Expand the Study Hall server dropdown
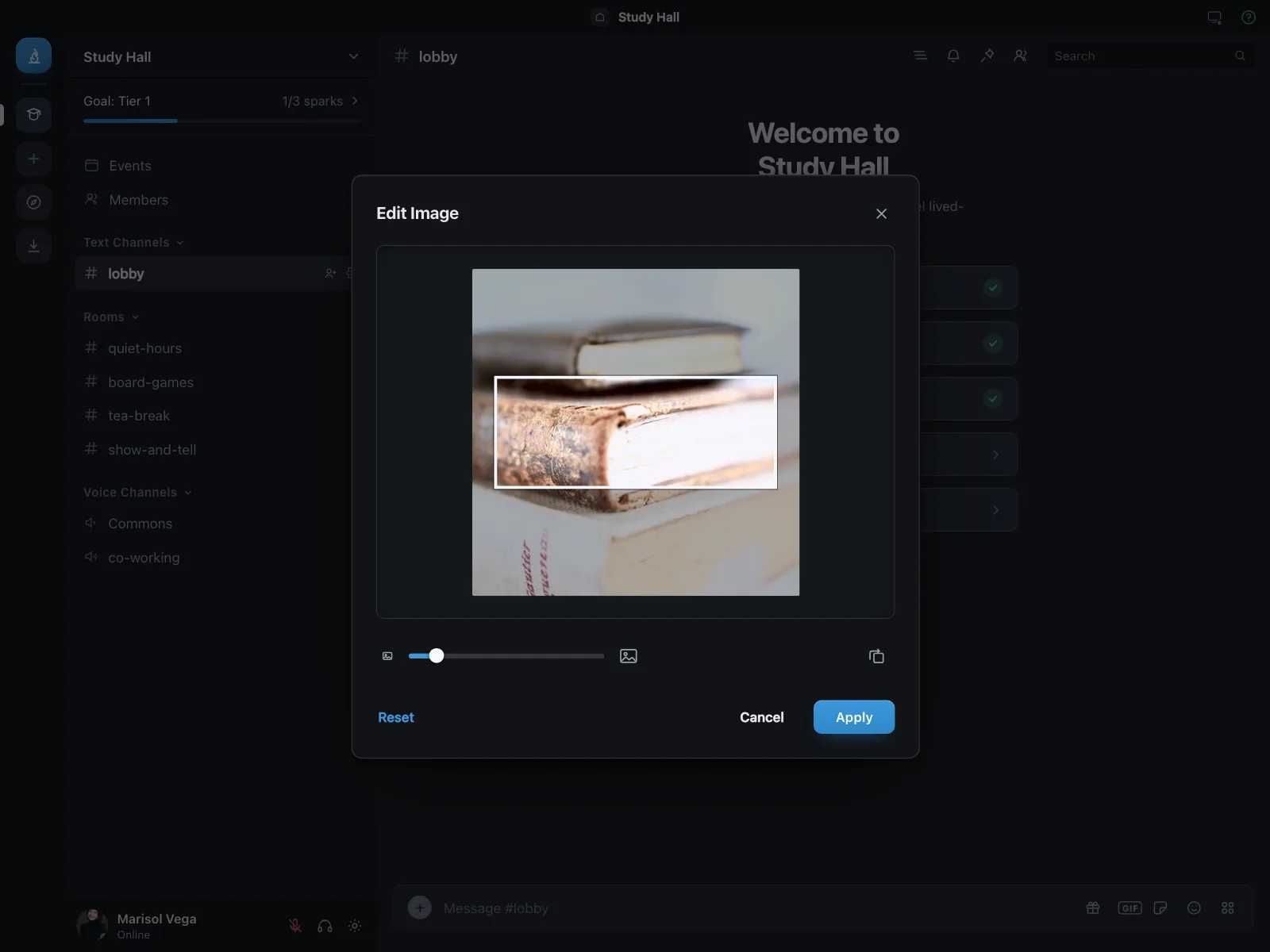Screen dimensions: 1270x952 [x=353, y=56]
